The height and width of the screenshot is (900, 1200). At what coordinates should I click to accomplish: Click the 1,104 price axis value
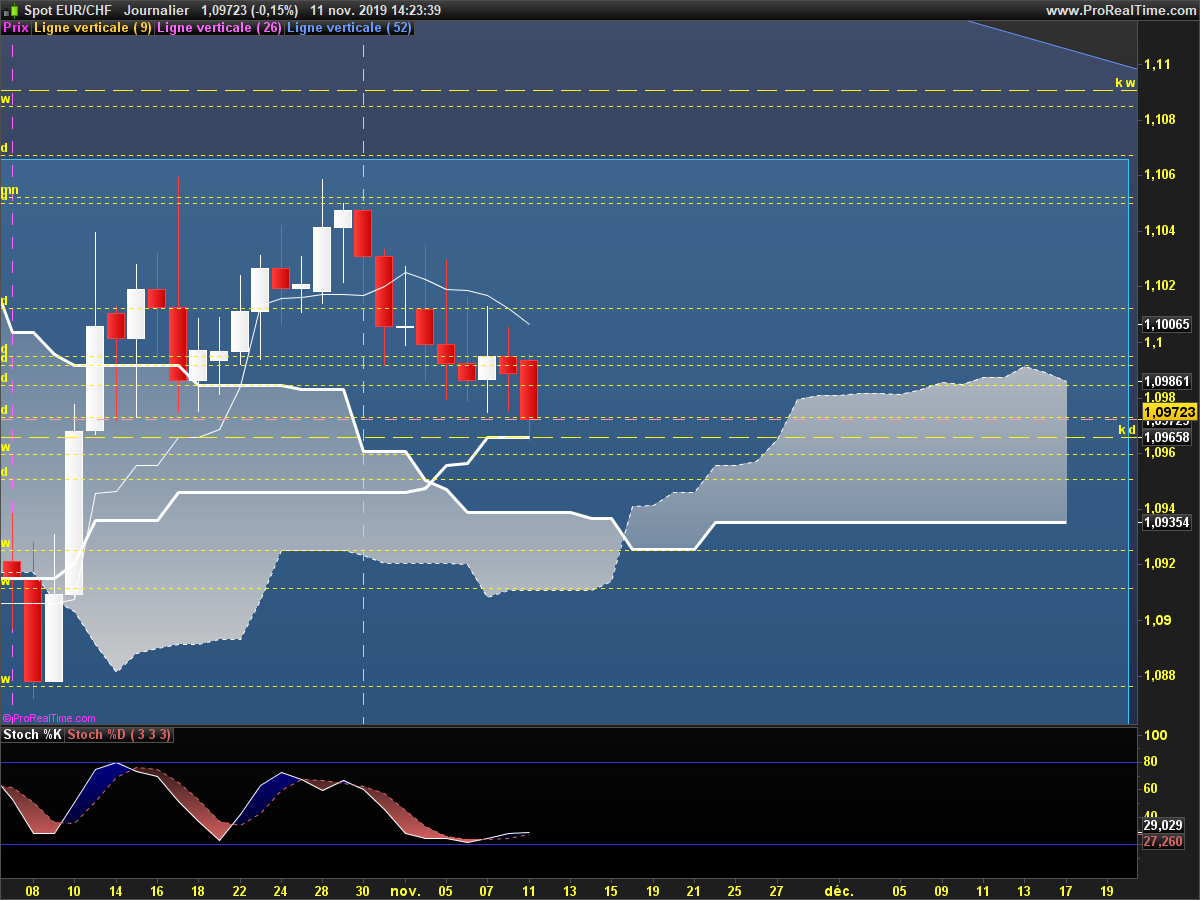coord(1161,230)
